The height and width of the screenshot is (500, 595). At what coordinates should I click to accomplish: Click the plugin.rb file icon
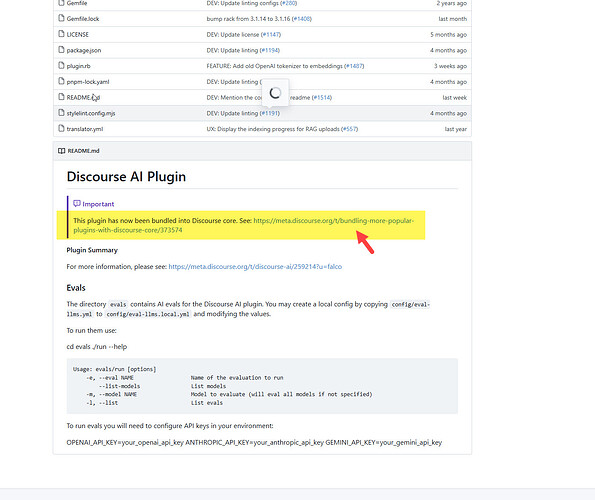point(61,66)
